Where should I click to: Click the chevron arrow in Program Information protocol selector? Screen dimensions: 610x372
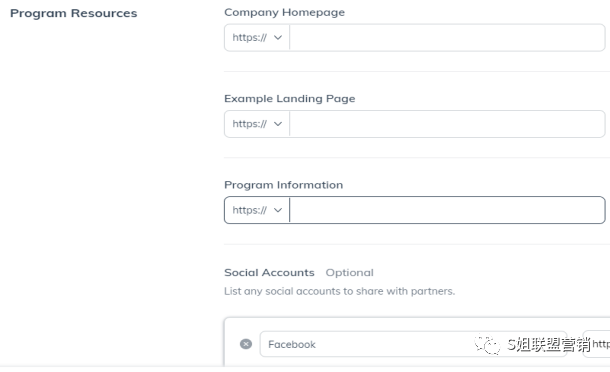(x=278, y=211)
